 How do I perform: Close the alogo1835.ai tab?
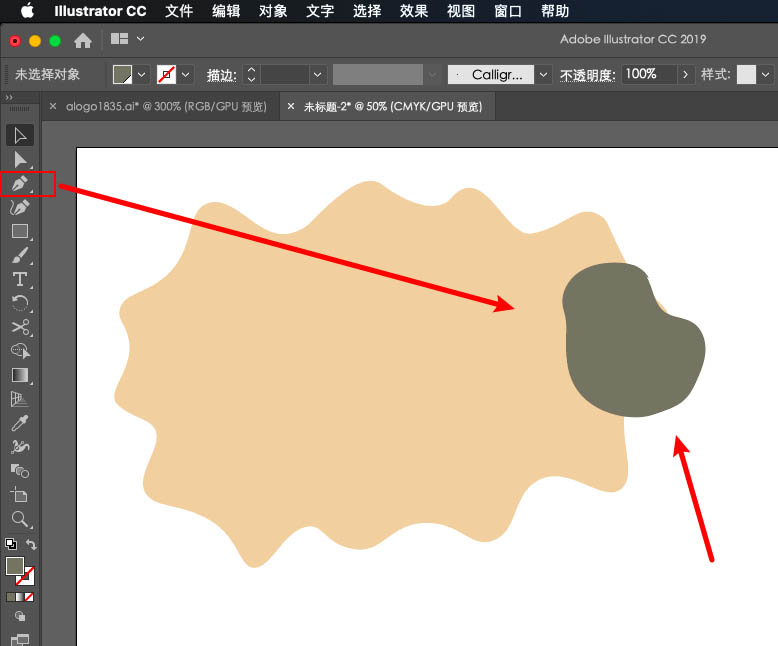click(53, 106)
